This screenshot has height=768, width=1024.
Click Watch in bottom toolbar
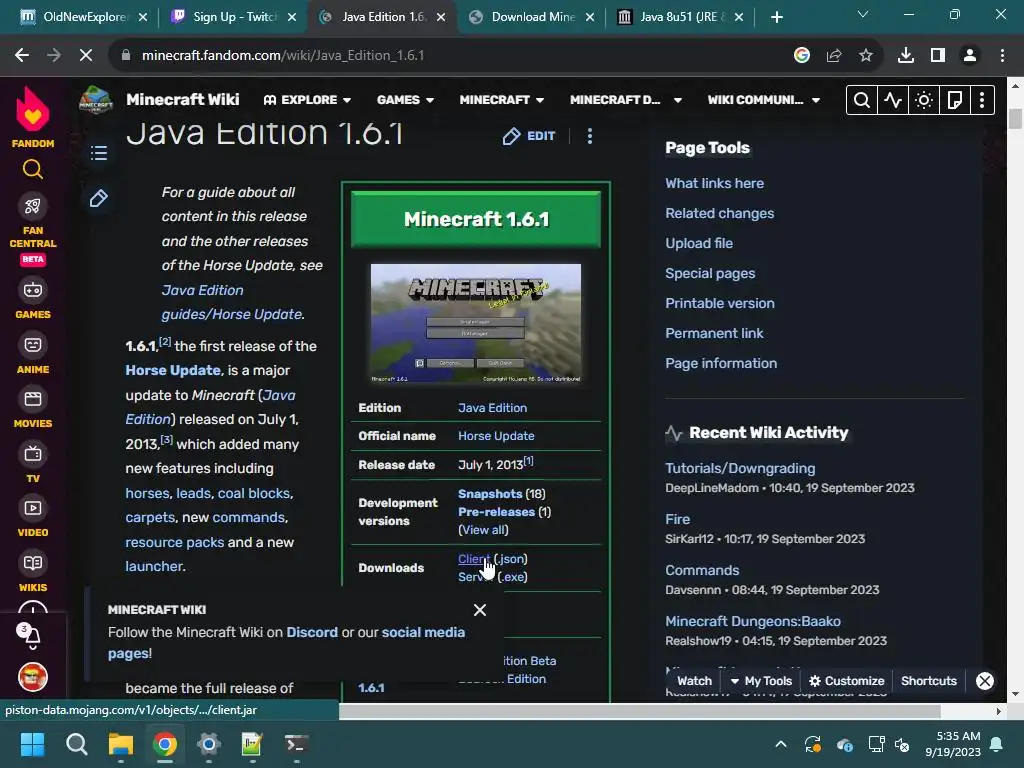pos(694,681)
